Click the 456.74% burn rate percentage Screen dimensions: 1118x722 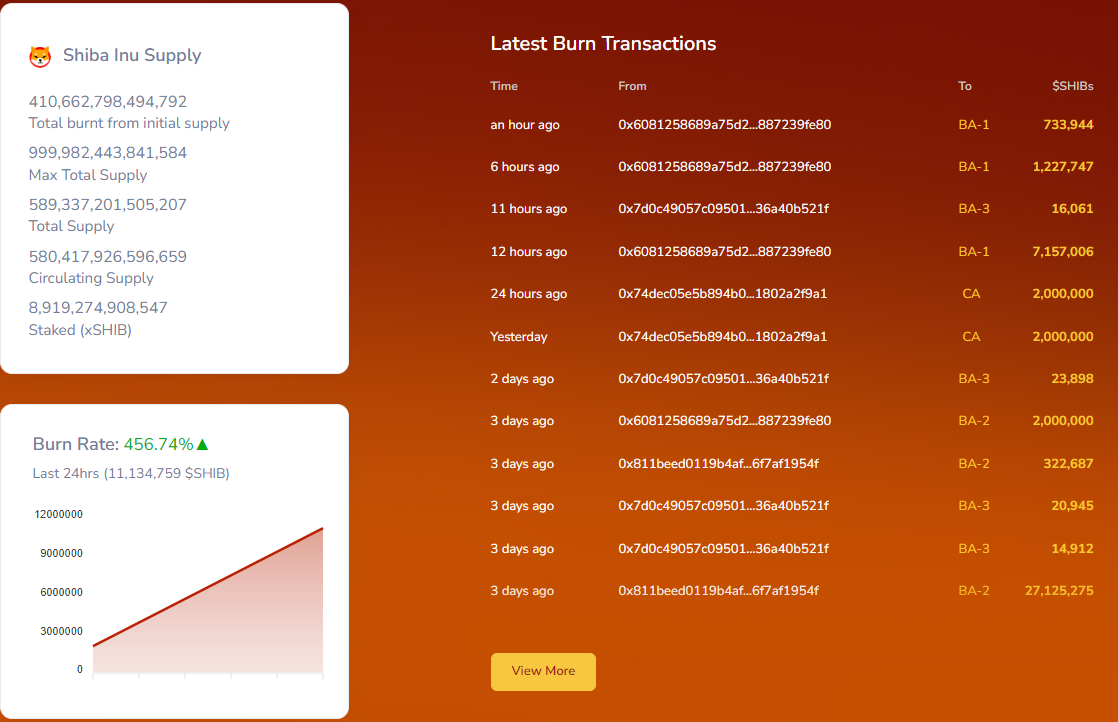pyautogui.click(x=158, y=444)
